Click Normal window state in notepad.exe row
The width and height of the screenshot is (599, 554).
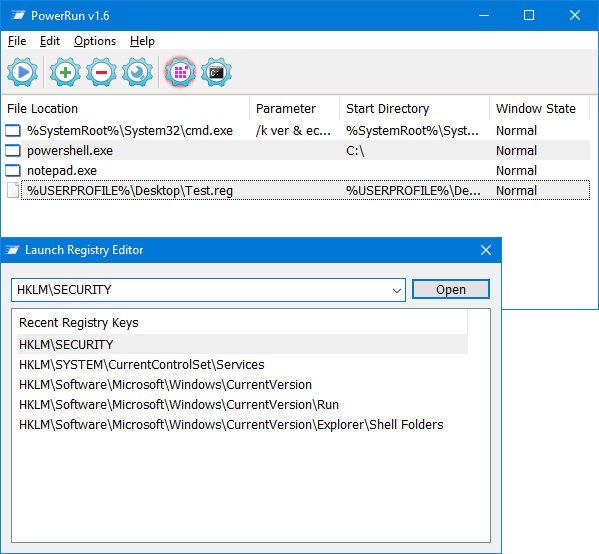(x=516, y=170)
